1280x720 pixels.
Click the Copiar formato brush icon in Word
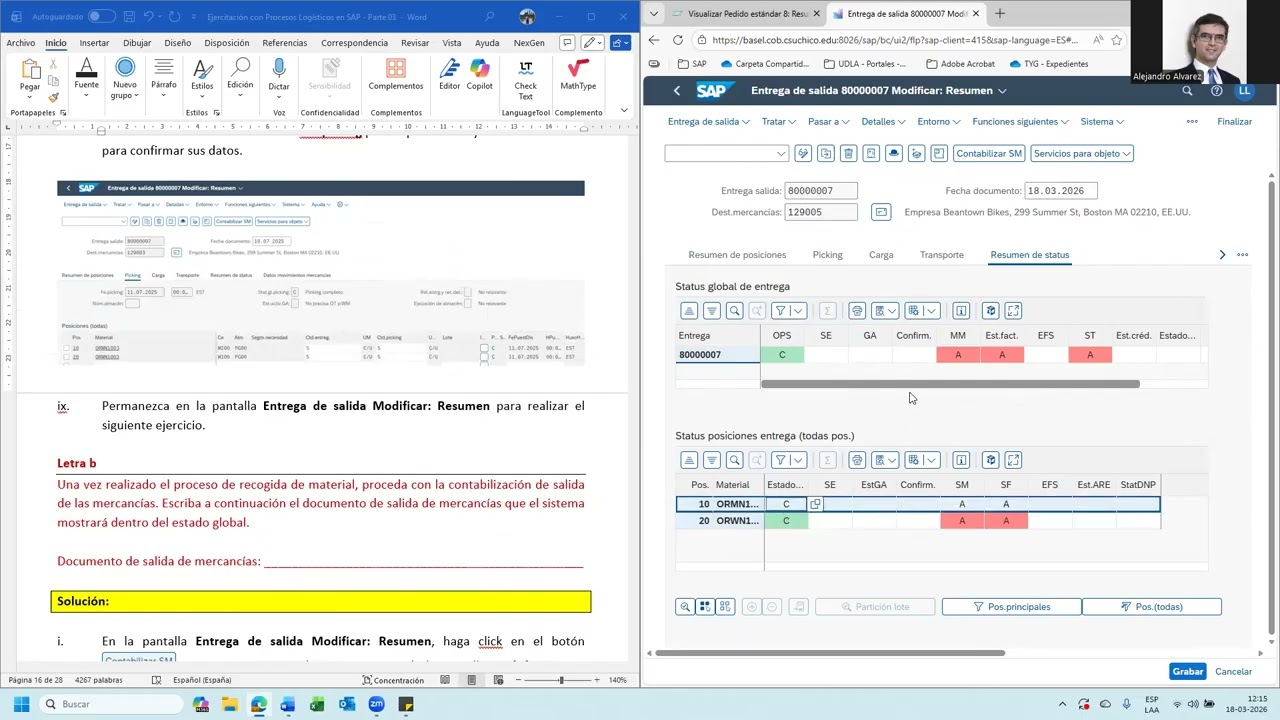(x=53, y=97)
